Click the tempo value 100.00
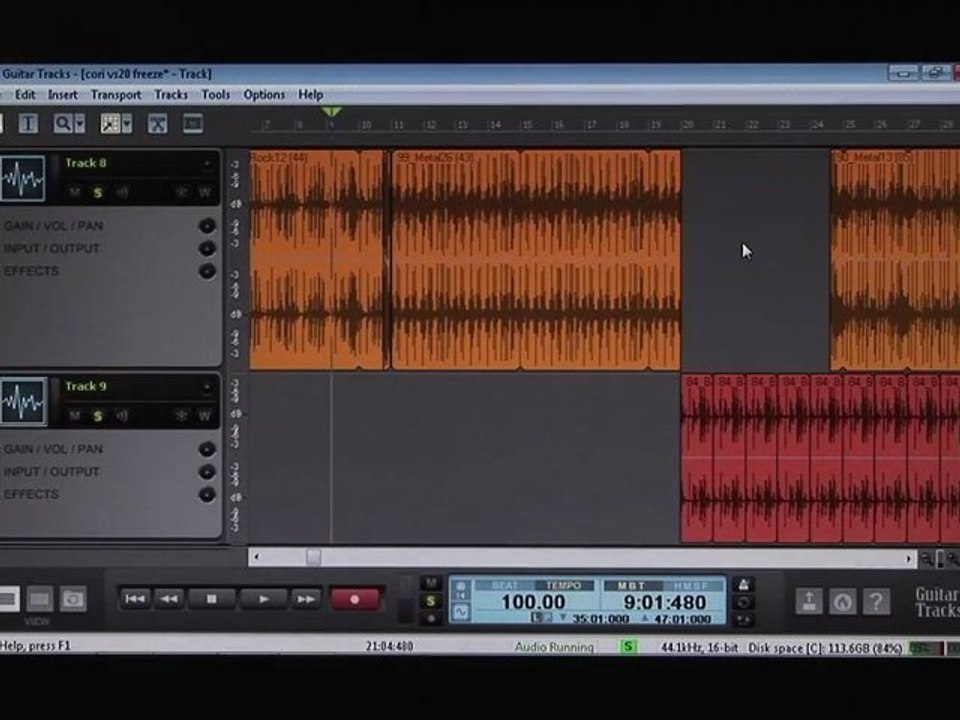This screenshot has width=960, height=720. [x=533, y=602]
